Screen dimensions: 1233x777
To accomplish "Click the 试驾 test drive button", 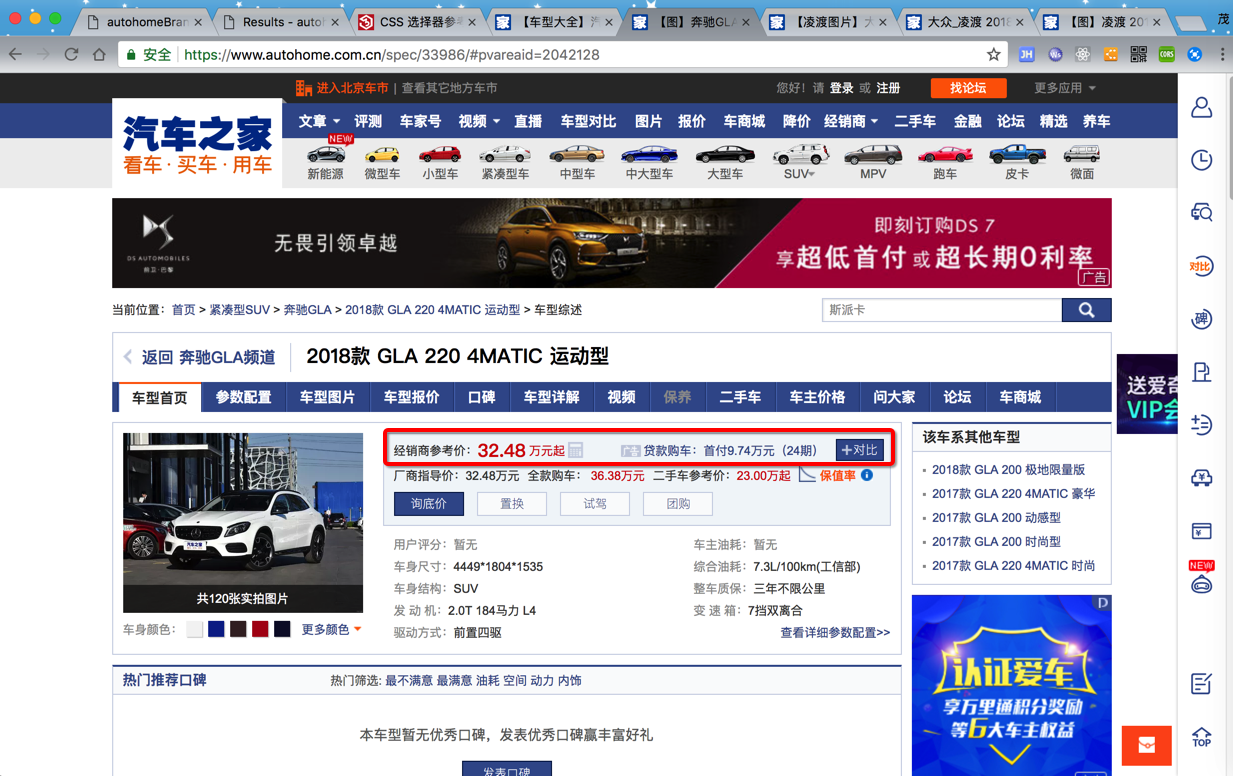I will pyautogui.click(x=595, y=504).
